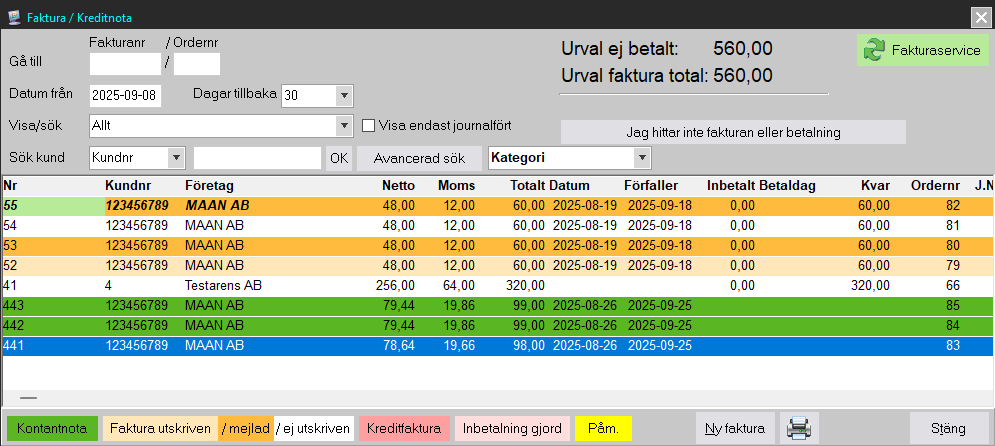This screenshot has height=446, width=995.
Task: Sort by the Nr column header
Action: [9, 186]
